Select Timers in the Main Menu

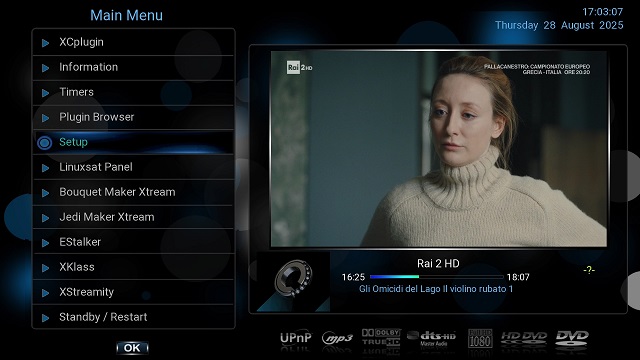(x=133, y=92)
